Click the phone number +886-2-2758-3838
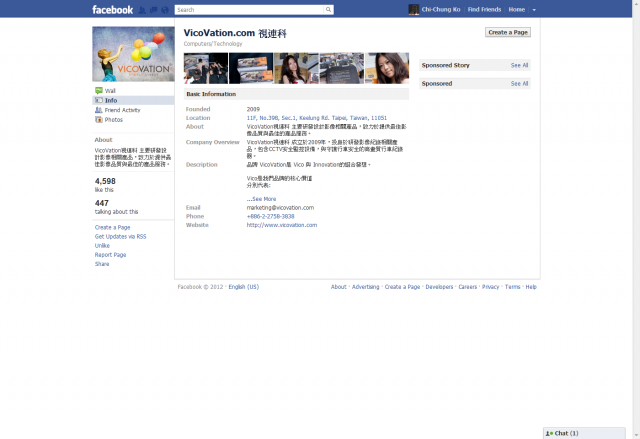This screenshot has height=439, width=640. pyautogui.click(x=270, y=216)
